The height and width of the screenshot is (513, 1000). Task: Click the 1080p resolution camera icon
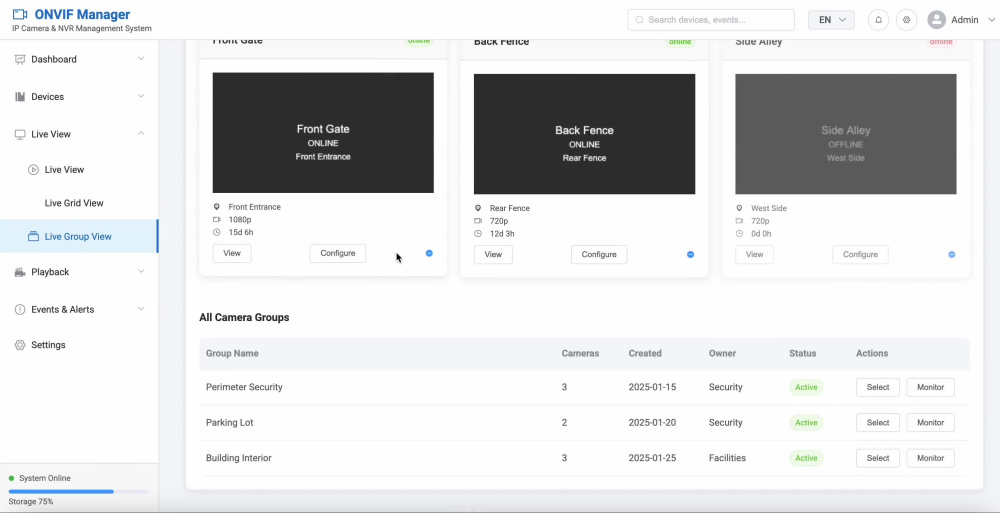pyautogui.click(x=217, y=220)
